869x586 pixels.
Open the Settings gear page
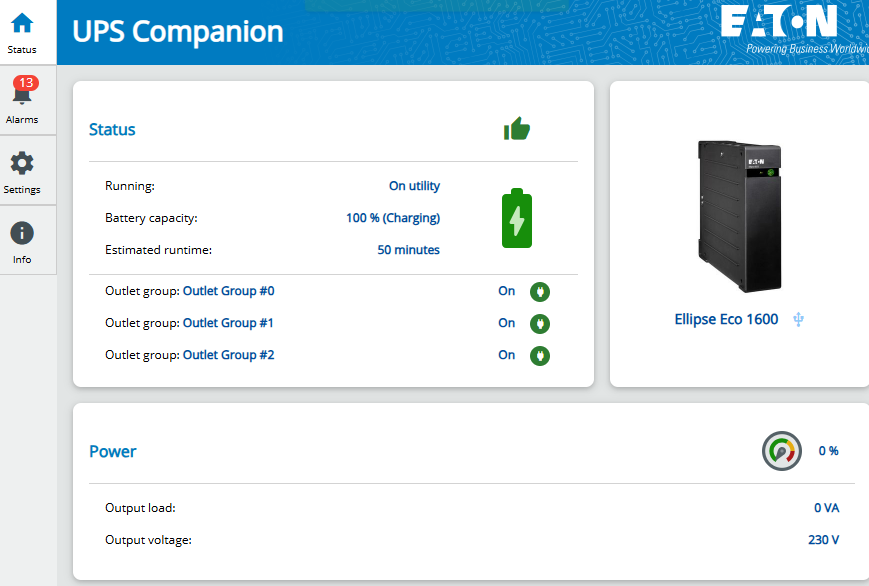pyautogui.click(x=22, y=171)
